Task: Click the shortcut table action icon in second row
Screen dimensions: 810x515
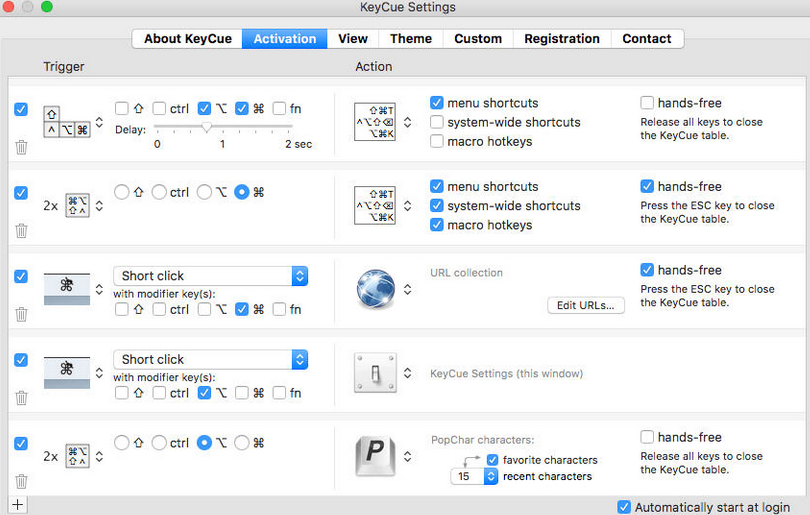Action: (x=375, y=206)
